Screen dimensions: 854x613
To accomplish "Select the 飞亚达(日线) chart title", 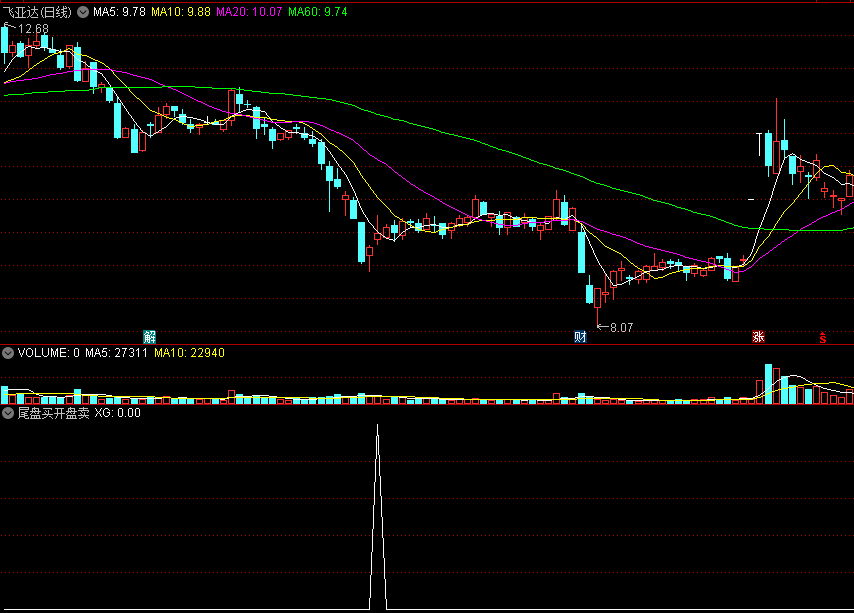I will (37, 12).
